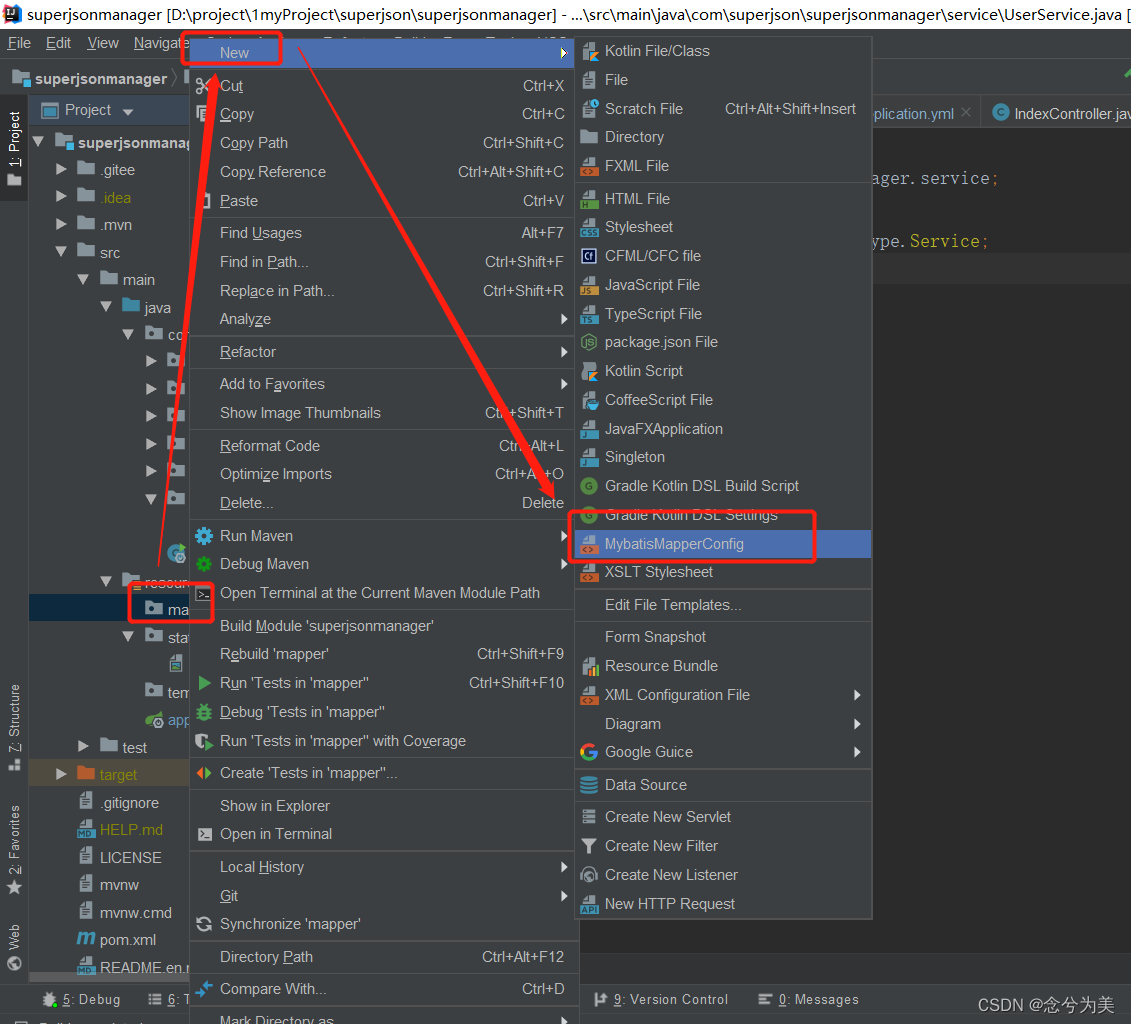1131x1024 pixels.
Task: Click the Run Maven gear icon
Action: point(204,536)
